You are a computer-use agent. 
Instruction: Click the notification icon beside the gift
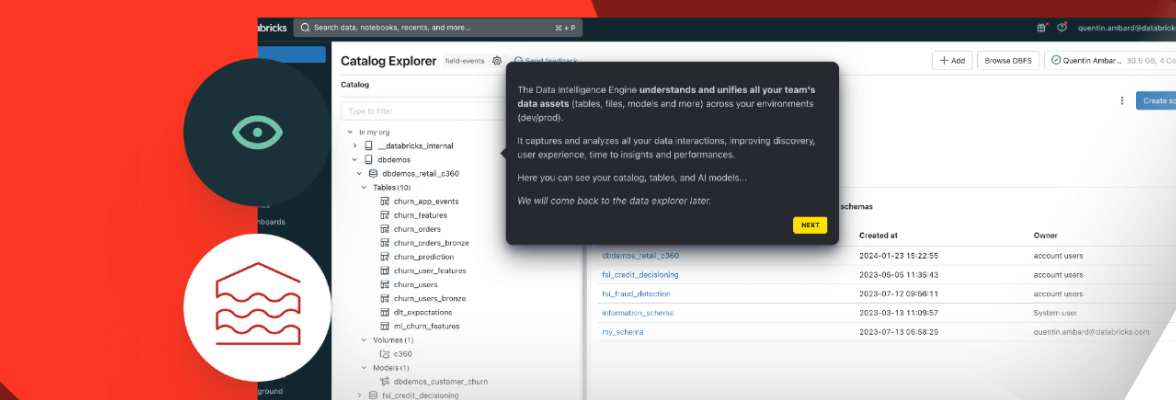point(1061,28)
